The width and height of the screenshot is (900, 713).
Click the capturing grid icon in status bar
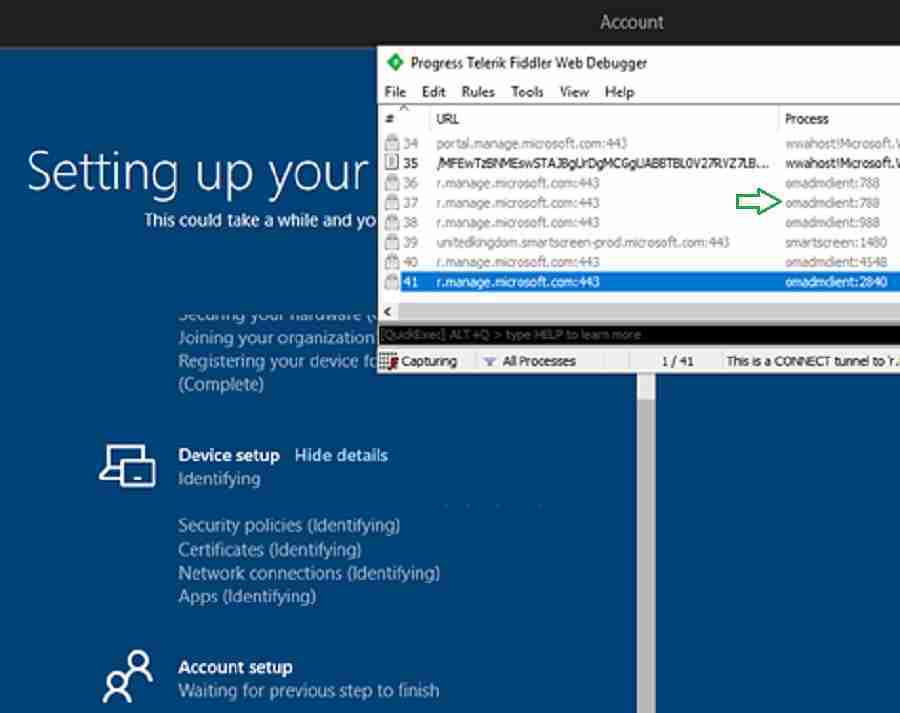(x=389, y=361)
